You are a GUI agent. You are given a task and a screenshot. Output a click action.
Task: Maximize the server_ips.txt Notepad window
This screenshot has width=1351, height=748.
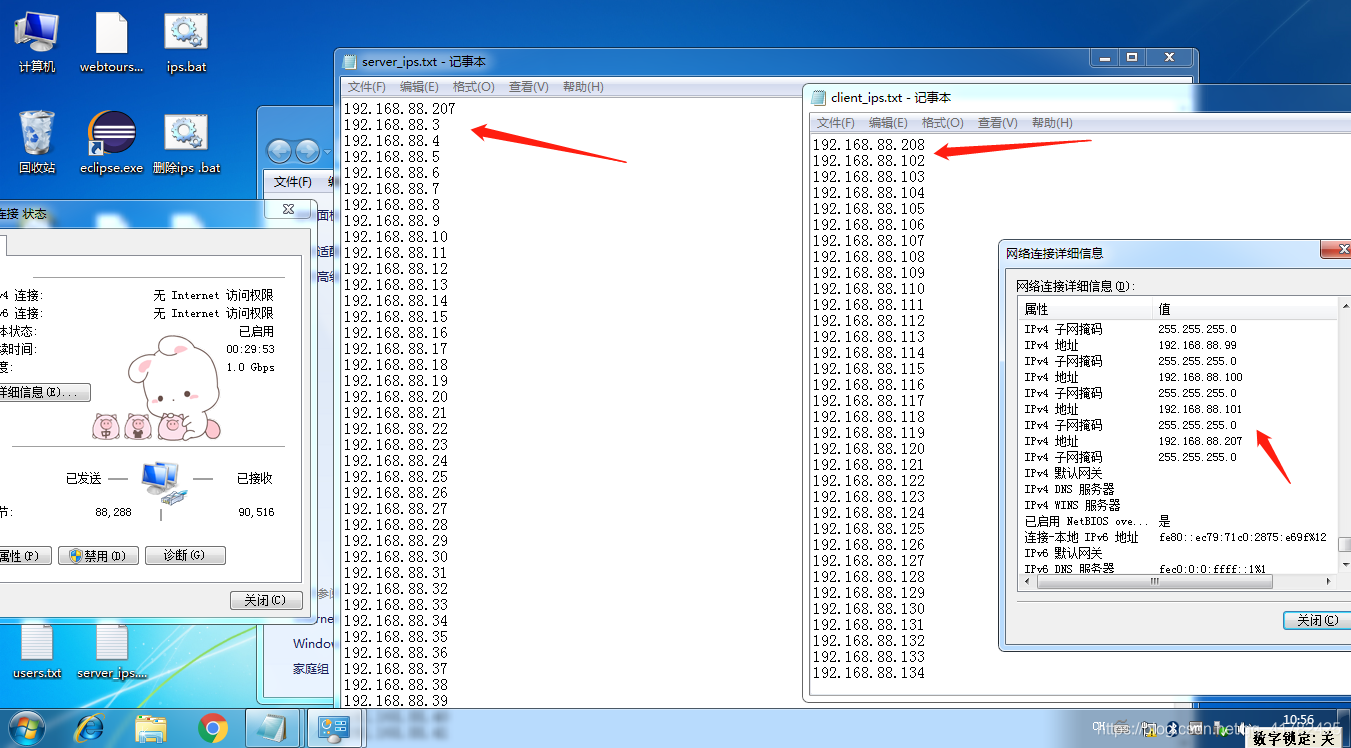pyautogui.click(x=1132, y=58)
